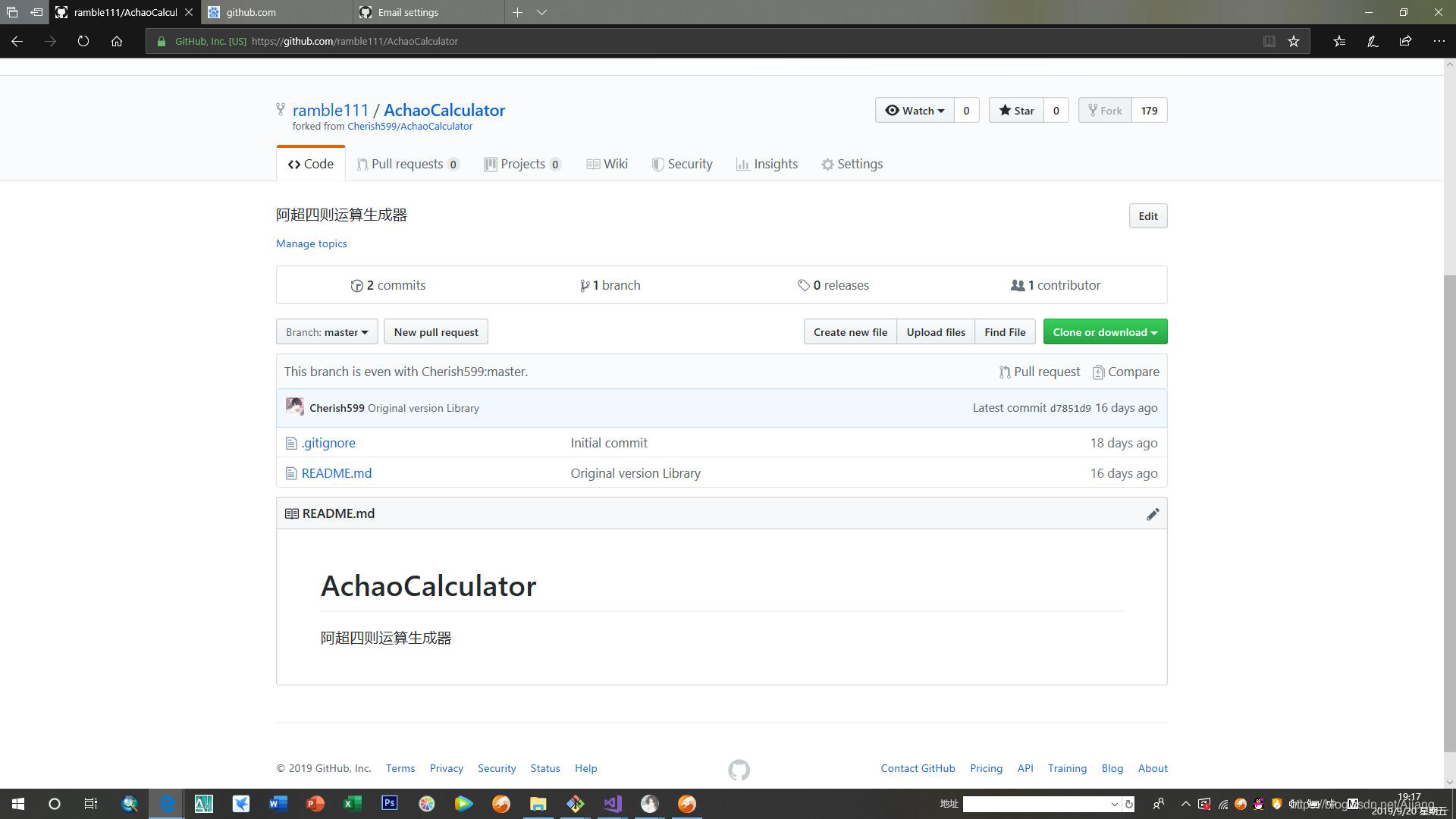Add page to favorites using the star icon
Image resolution: width=1456 pixels, height=819 pixels.
[x=1294, y=42]
